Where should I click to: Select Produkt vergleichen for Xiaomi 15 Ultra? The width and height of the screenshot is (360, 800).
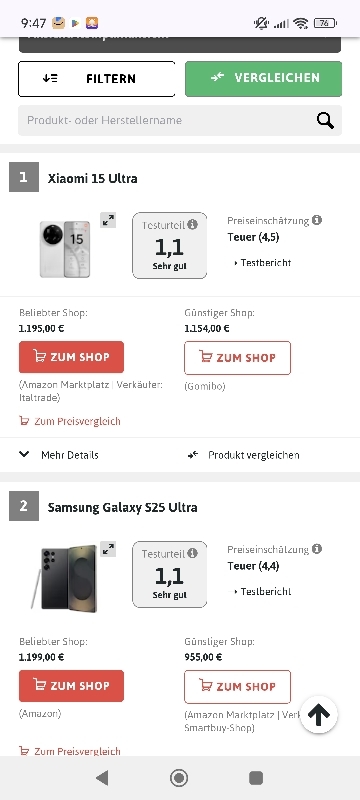[243, 455]
